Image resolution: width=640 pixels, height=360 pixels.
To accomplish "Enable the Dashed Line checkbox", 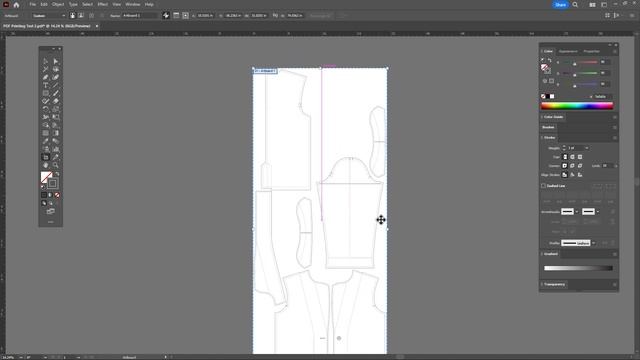I will [543, 186].
